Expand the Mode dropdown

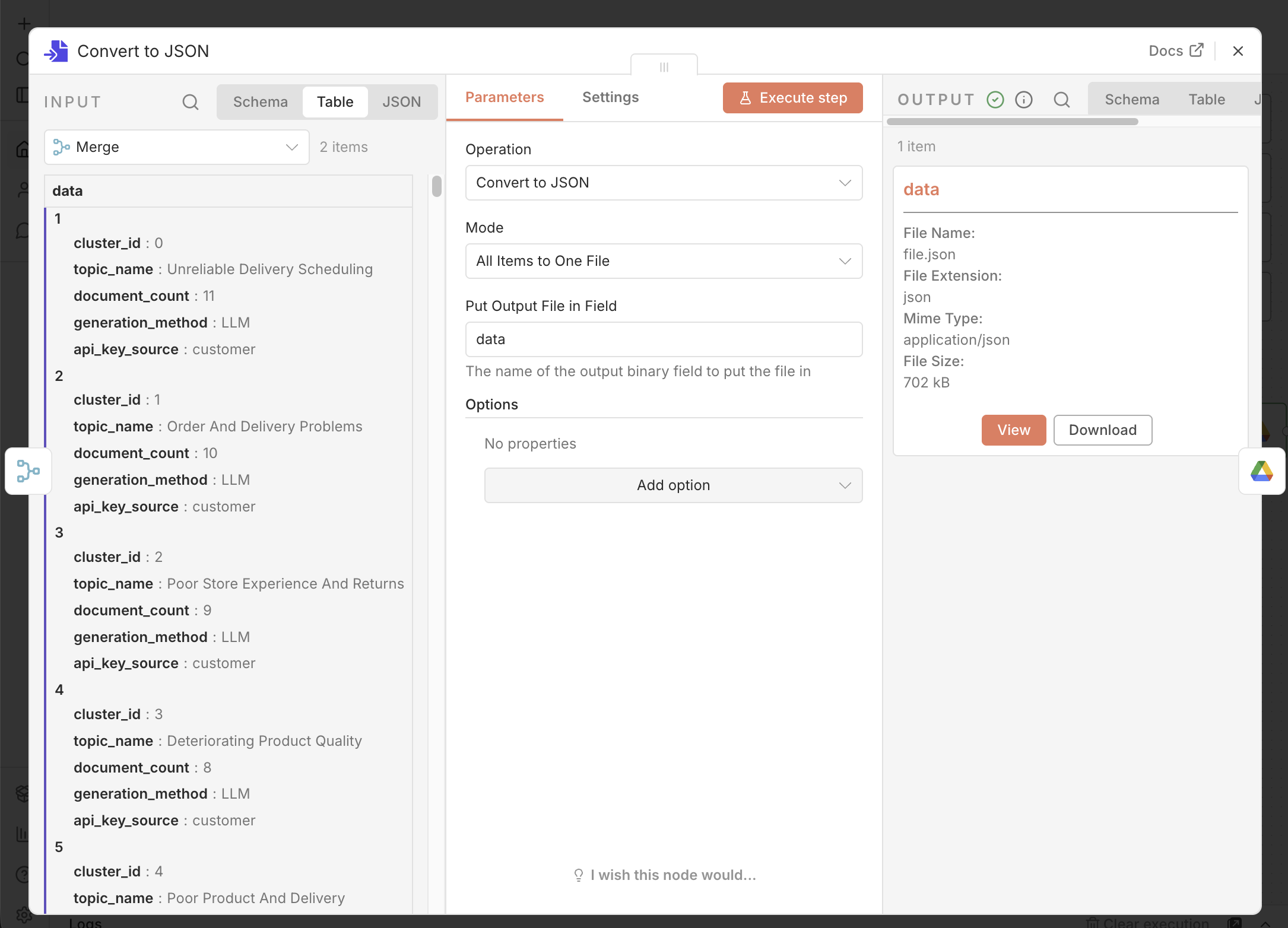pyautogui.click(x=663, y=261)
